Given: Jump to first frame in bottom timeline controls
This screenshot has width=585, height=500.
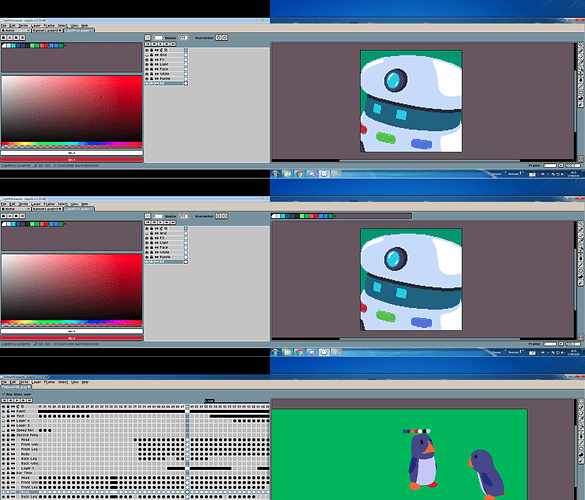Looking at the screenshot, I should click(4, 400).
